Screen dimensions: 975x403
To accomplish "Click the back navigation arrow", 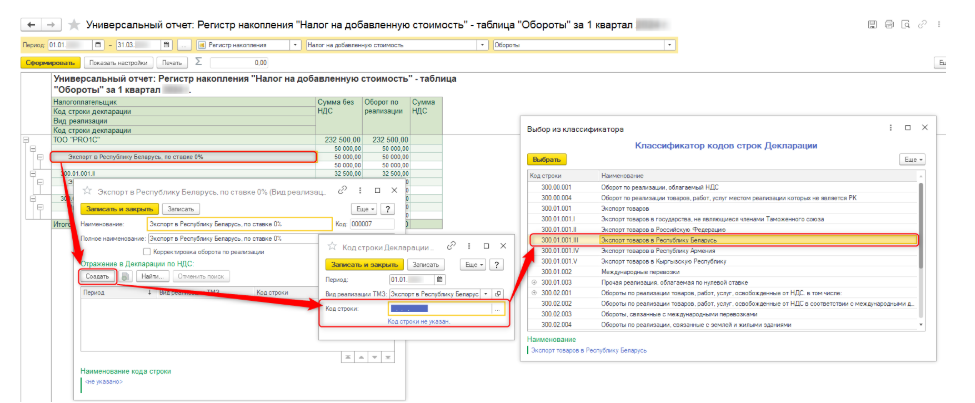I will coord(29,23).
